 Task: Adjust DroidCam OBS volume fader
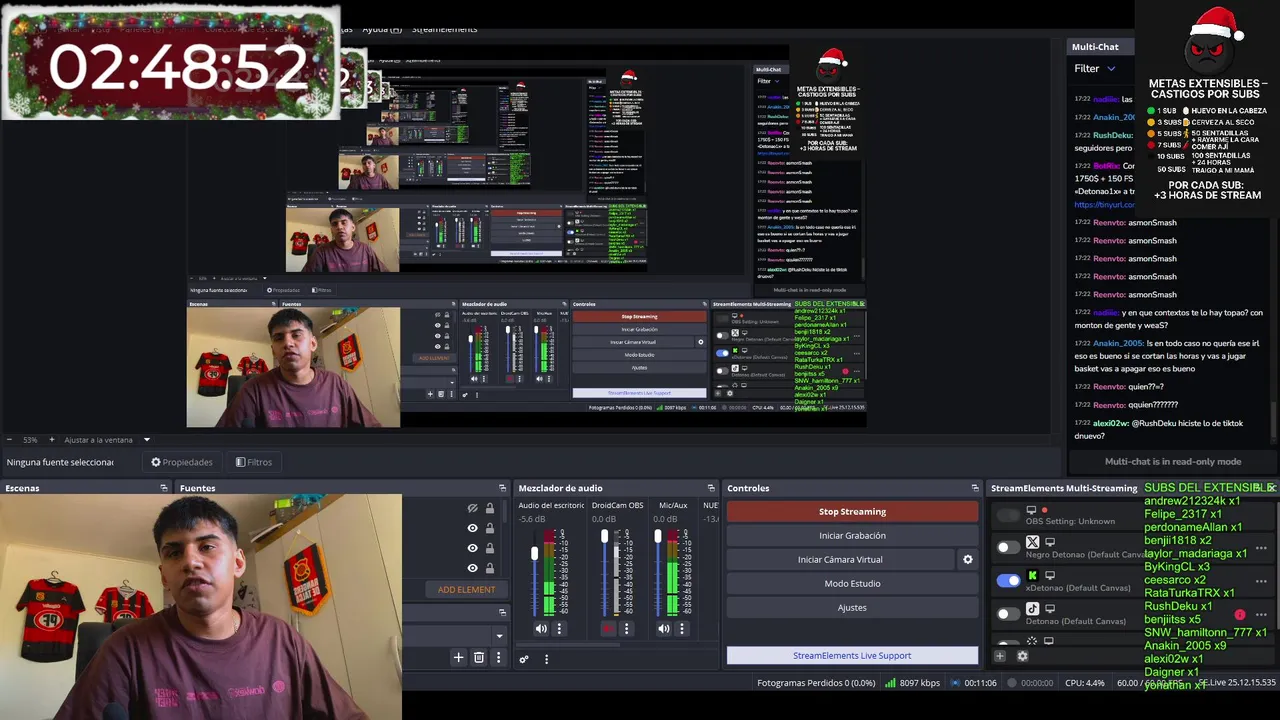coord(604,538)
